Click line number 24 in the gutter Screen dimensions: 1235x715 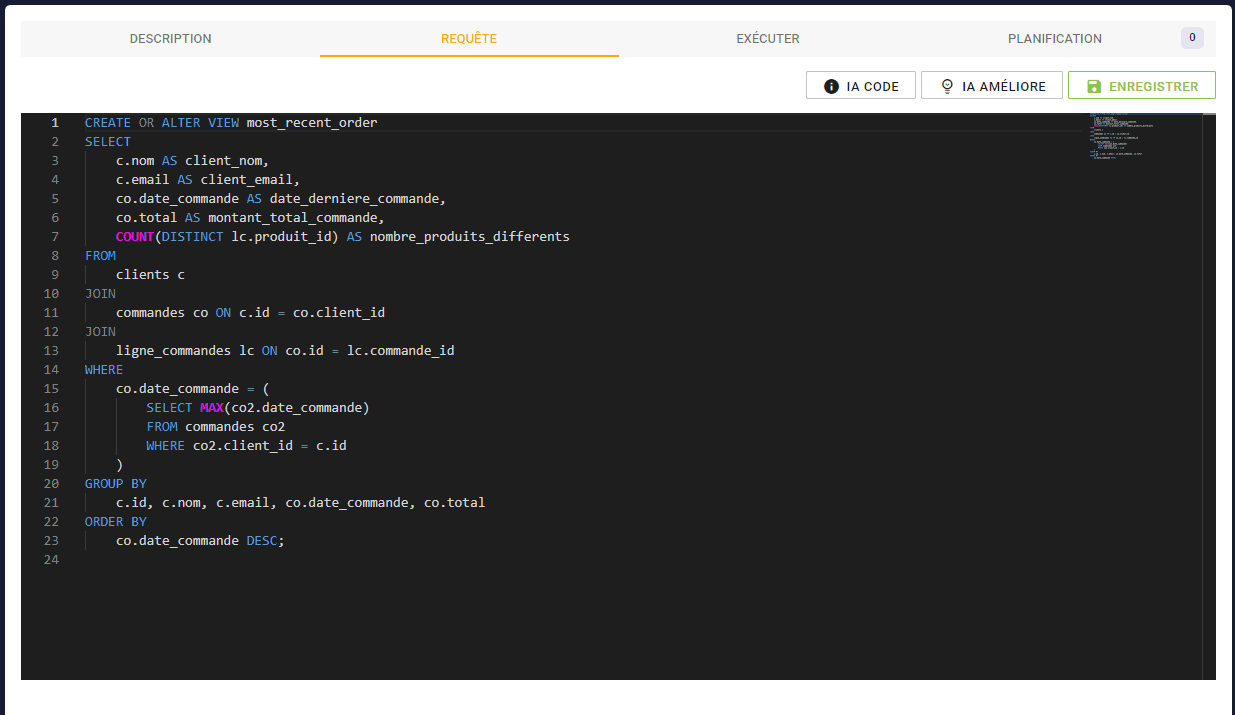pyautogui.click(x=51, y=560)
